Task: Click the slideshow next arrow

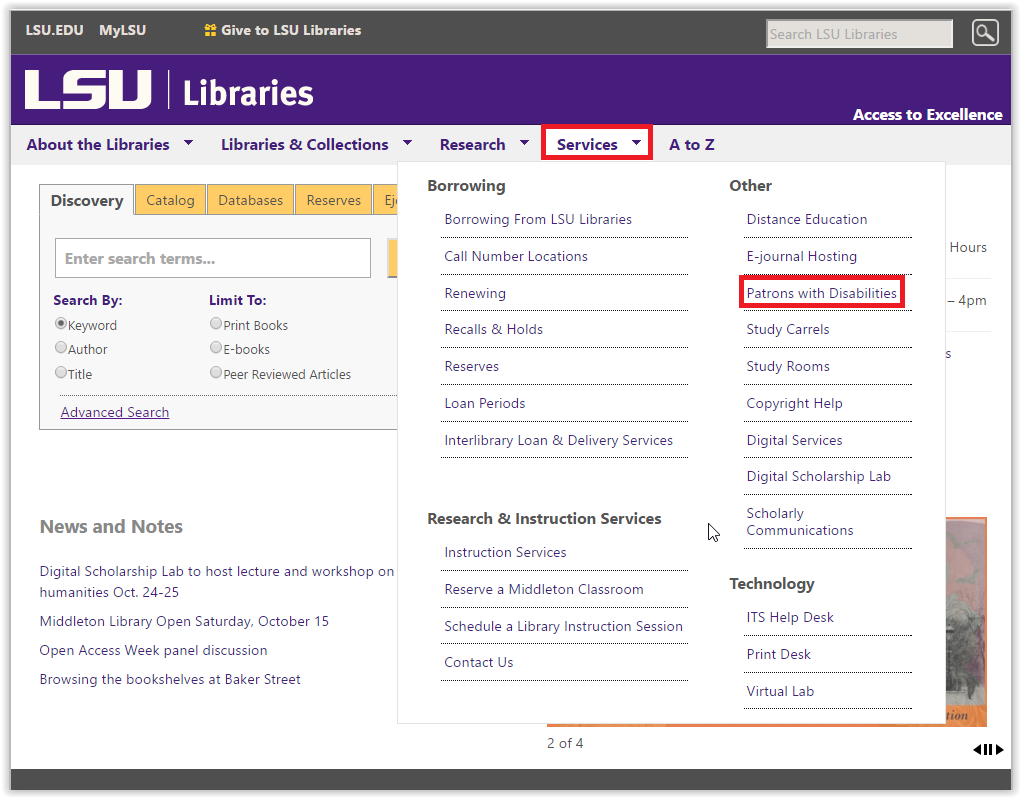Action: pos(1000,749)
